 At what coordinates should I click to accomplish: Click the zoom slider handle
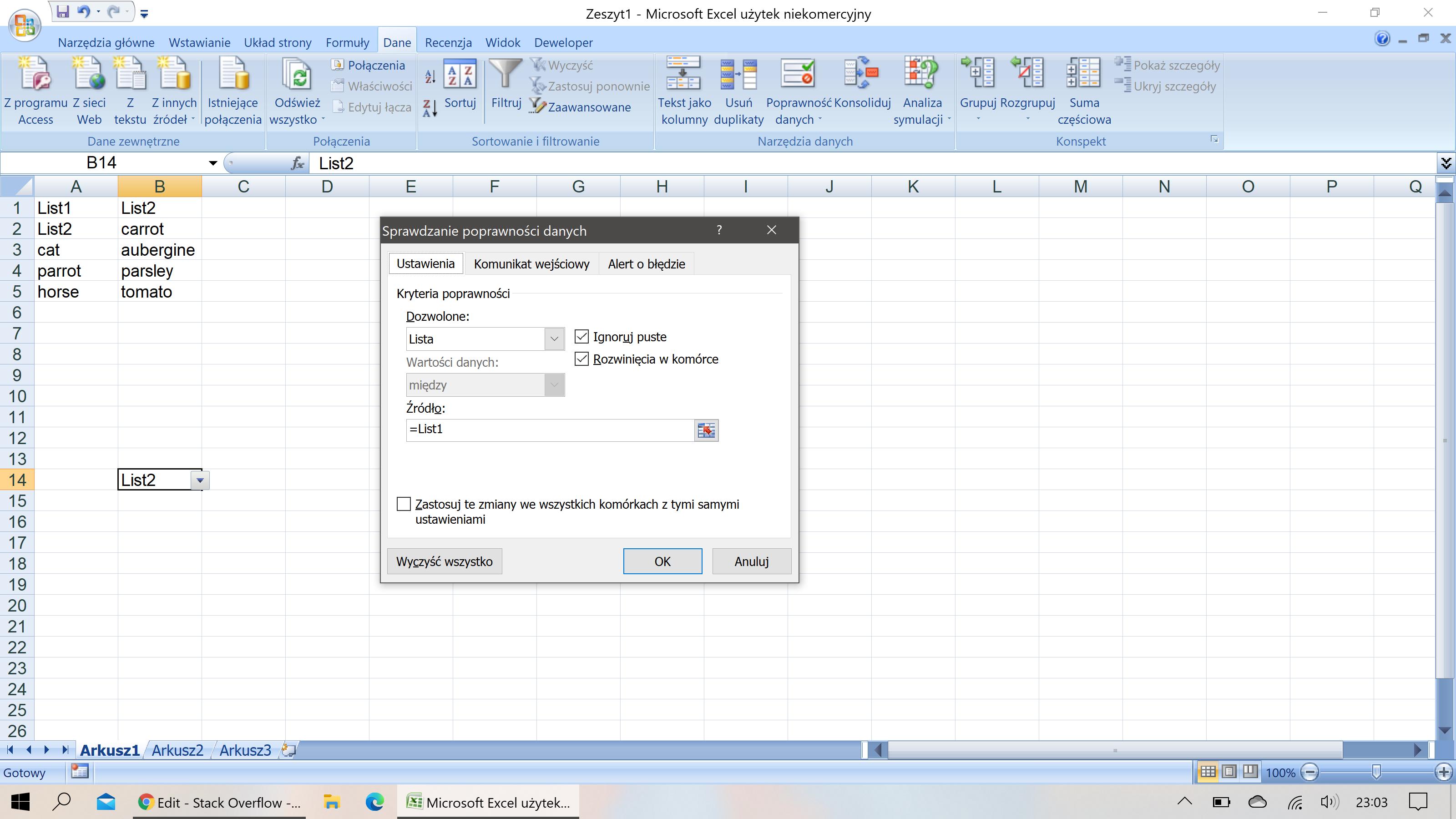[1376, 772]
